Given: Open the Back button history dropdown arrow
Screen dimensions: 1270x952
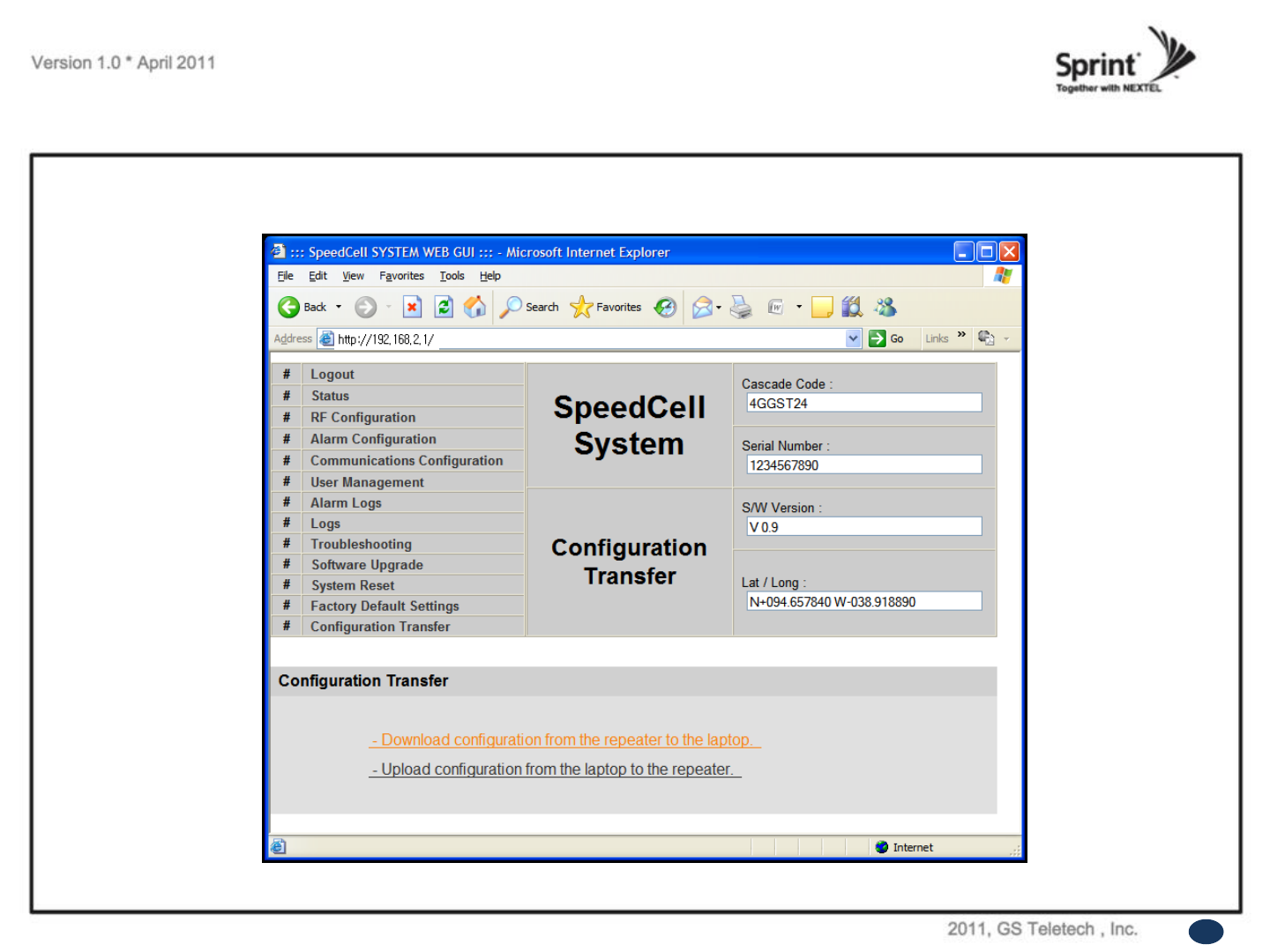Looking at the screenshot, I should pos(339,307).
